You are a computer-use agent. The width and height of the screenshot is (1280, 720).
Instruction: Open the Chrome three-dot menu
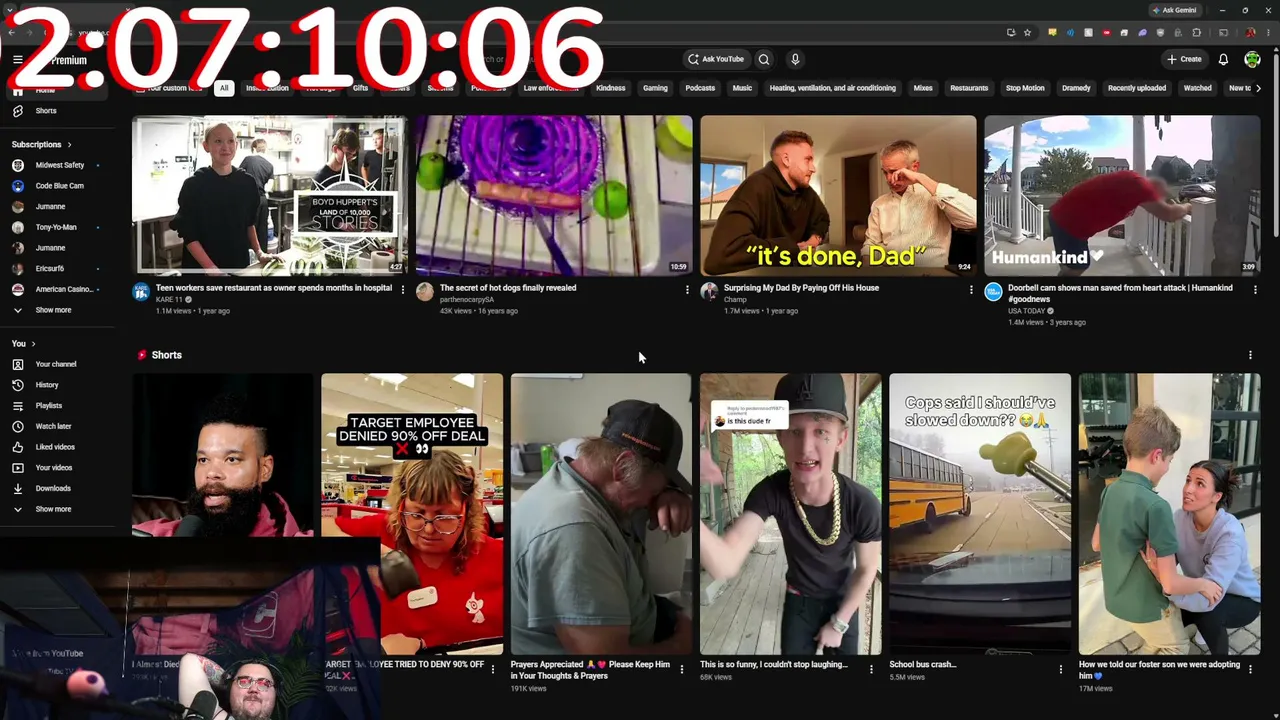tap(1266, 32)
